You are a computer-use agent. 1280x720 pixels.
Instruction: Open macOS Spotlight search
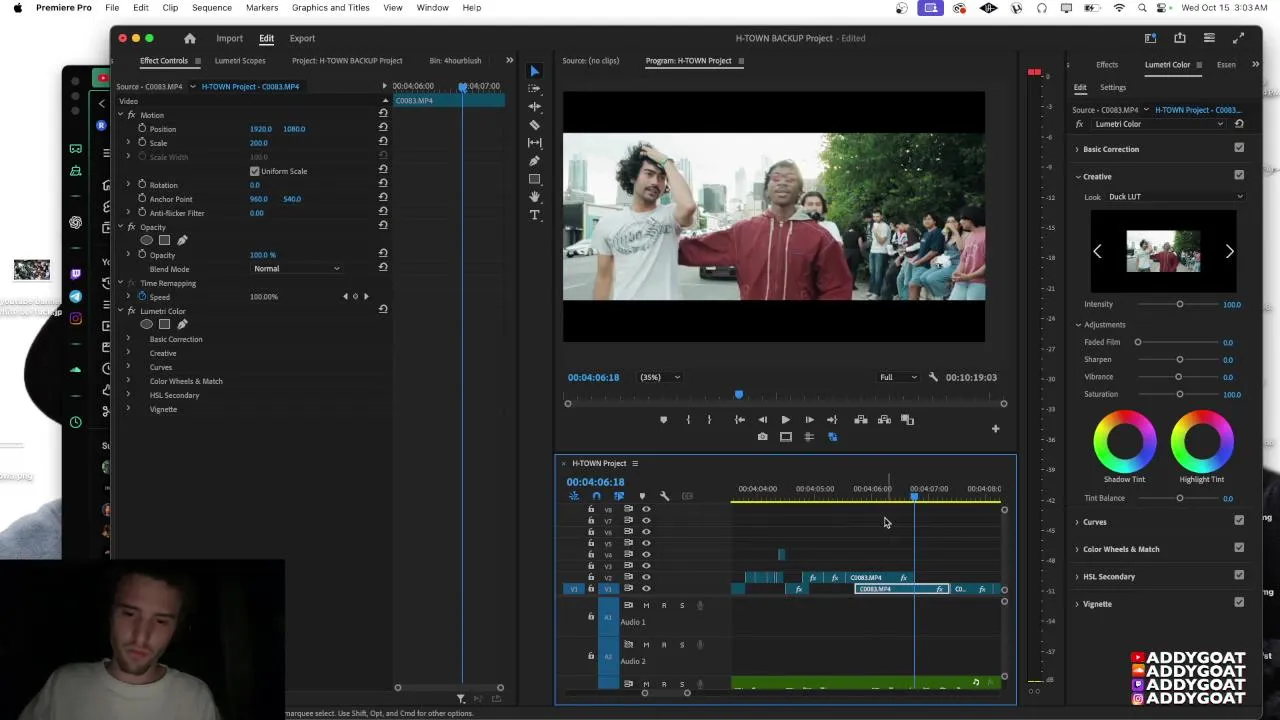1142,8
